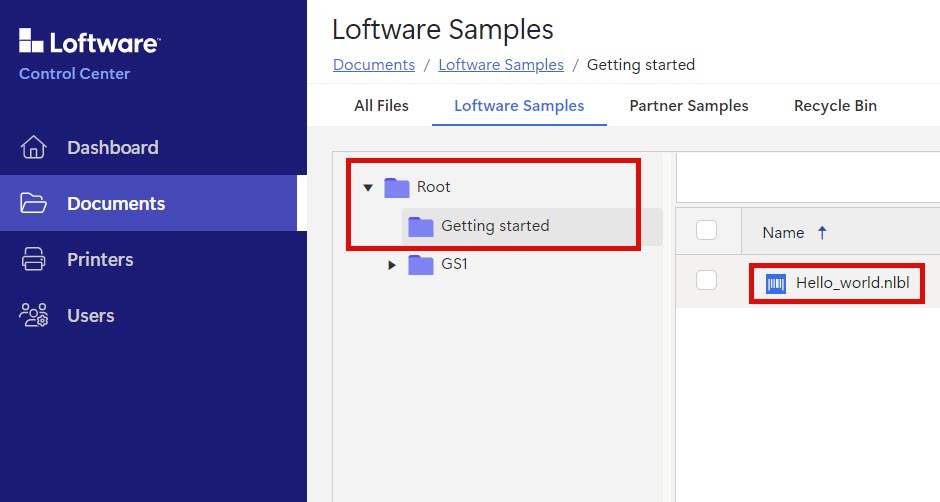The width and height of the screenshot is (940, 502).
Task: Switch to the All Files tab
Action: 381,105
